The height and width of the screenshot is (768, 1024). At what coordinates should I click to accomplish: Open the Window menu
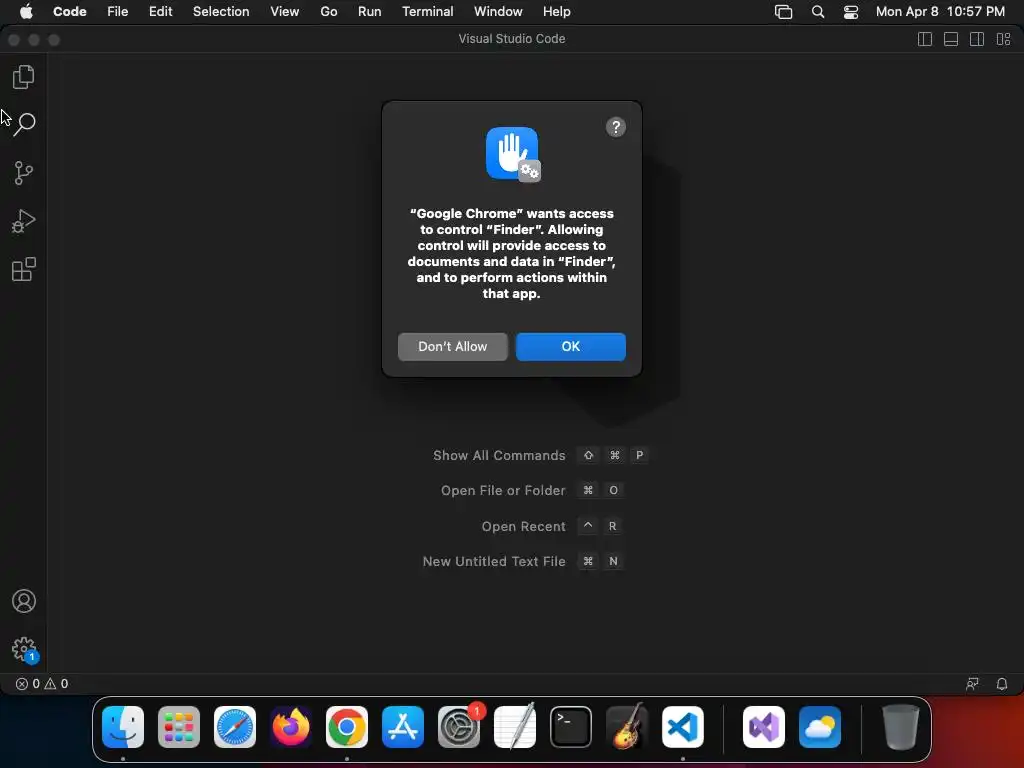498,12
